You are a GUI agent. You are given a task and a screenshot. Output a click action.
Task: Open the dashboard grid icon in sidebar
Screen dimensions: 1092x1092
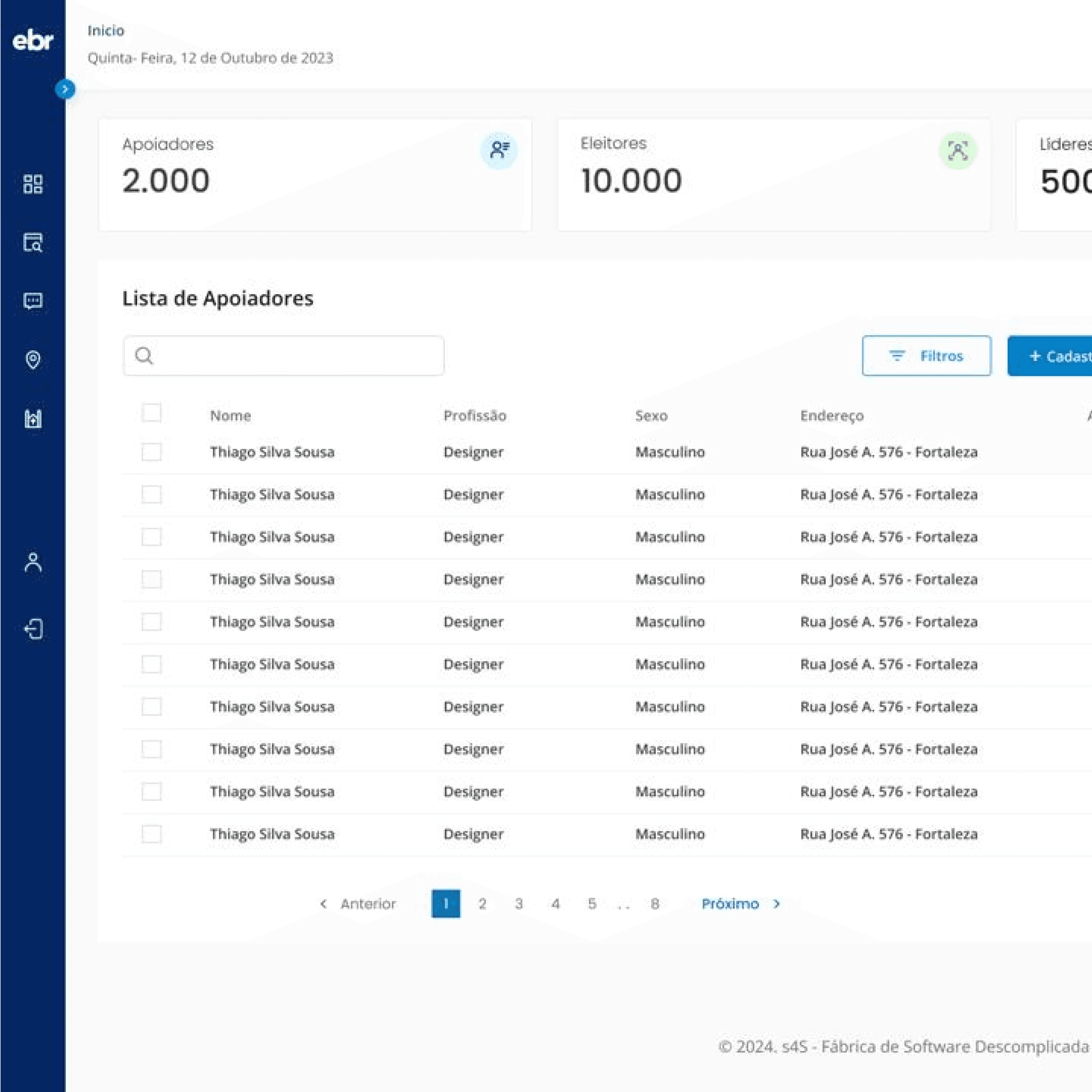[33, 184]
